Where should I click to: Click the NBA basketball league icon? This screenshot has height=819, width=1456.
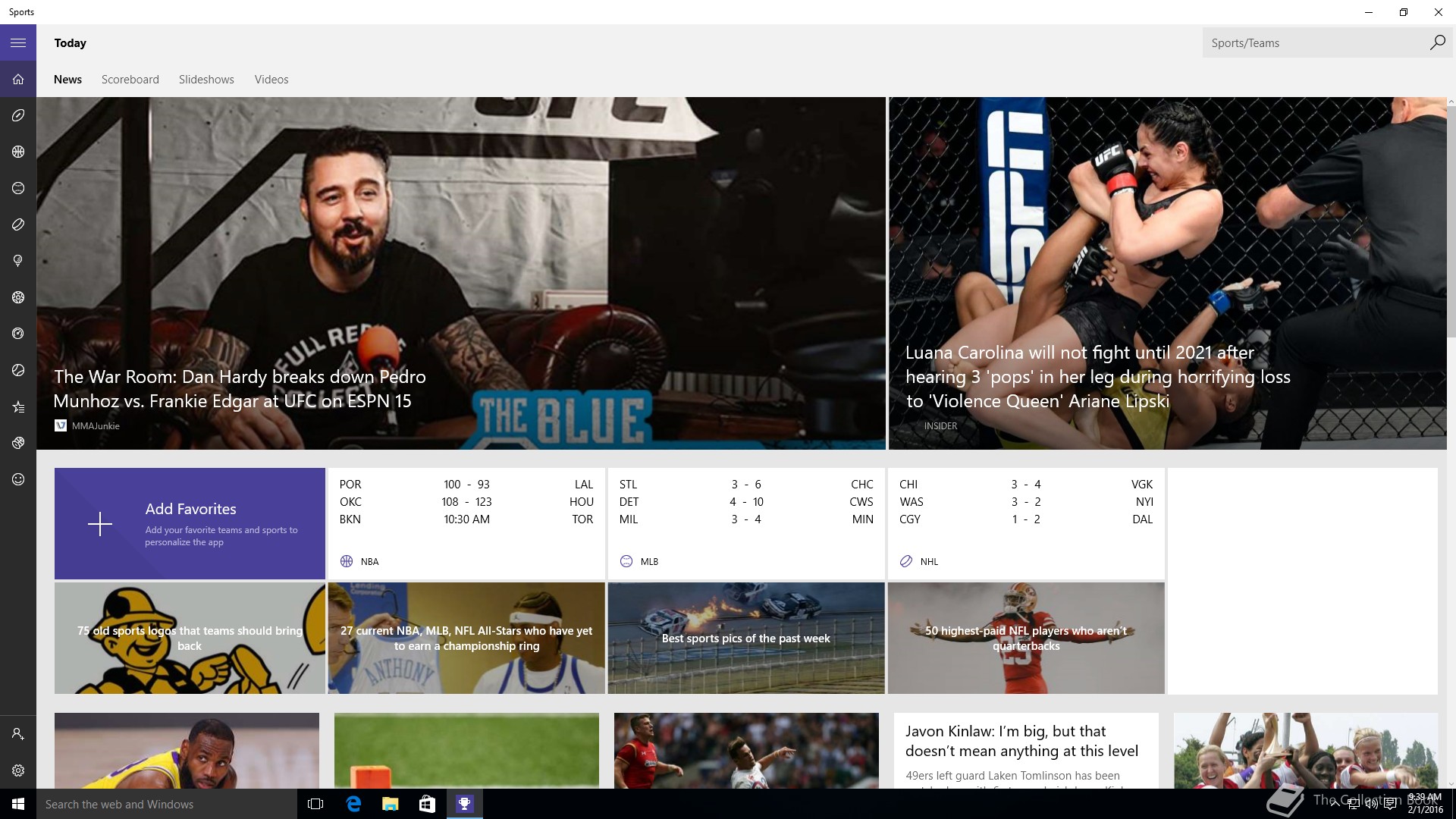[x=347, y=561]
